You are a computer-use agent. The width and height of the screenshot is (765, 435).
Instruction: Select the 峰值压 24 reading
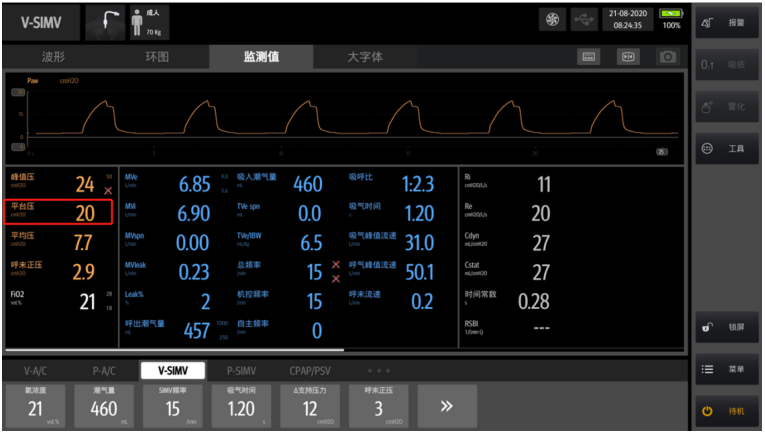click(x=59, y=183)
